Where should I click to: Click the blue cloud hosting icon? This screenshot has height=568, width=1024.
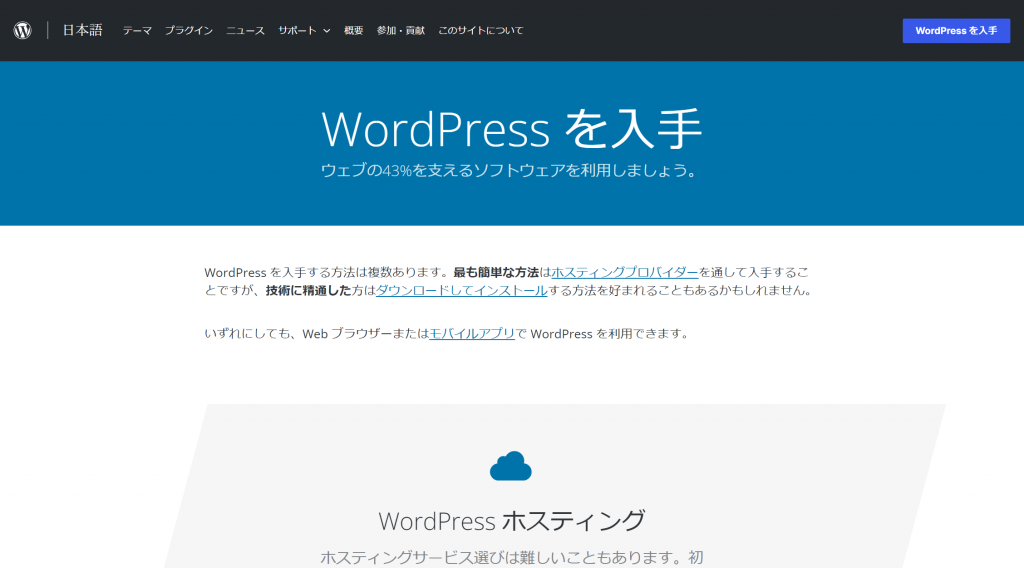(511, 466)
